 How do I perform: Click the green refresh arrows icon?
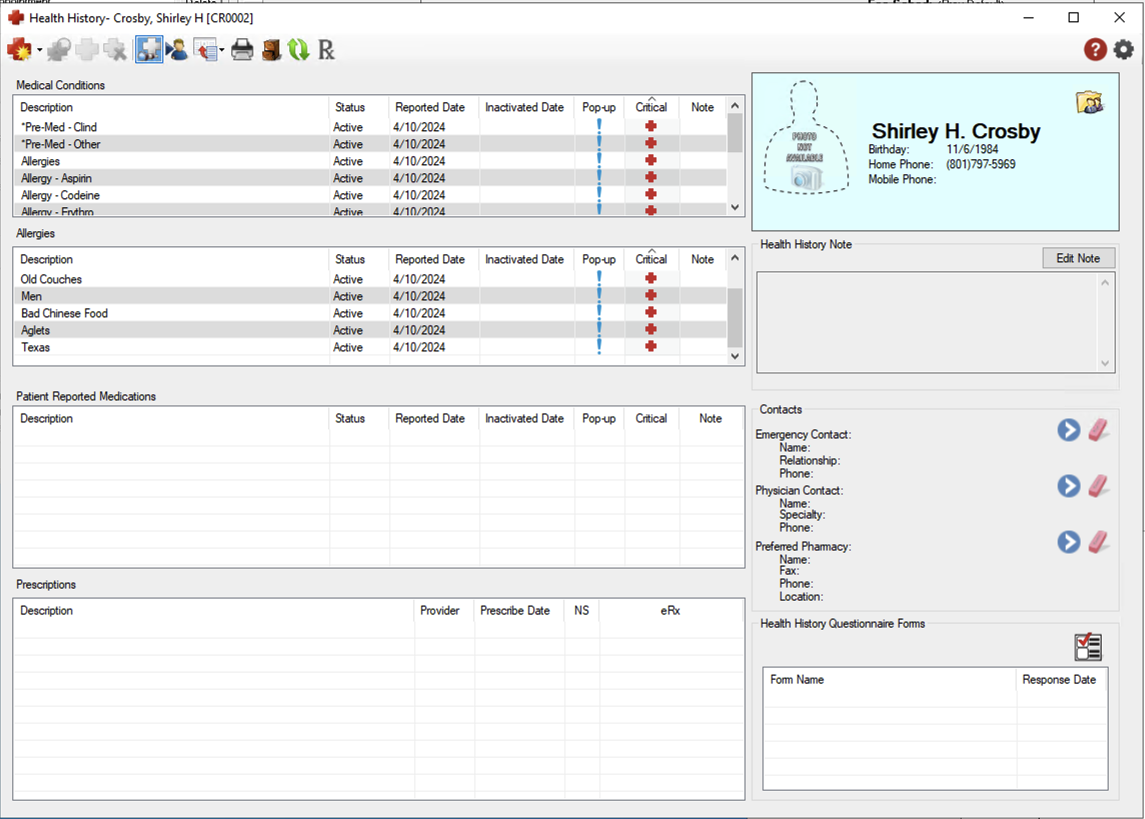298,49
